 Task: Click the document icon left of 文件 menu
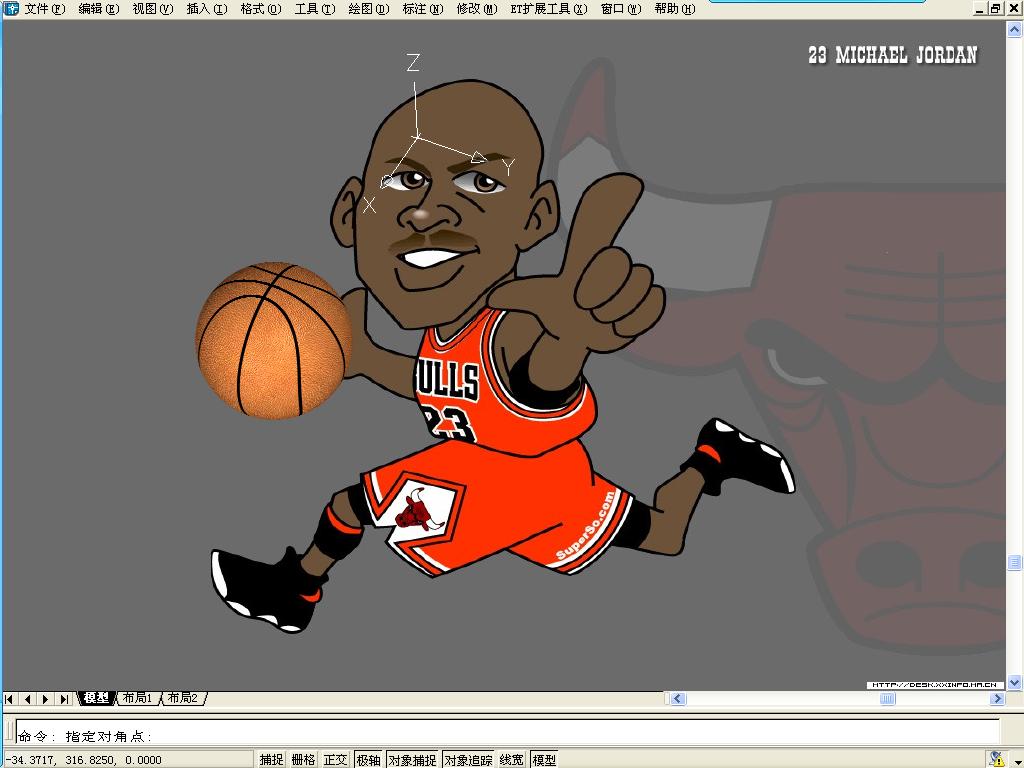(10, 8)
